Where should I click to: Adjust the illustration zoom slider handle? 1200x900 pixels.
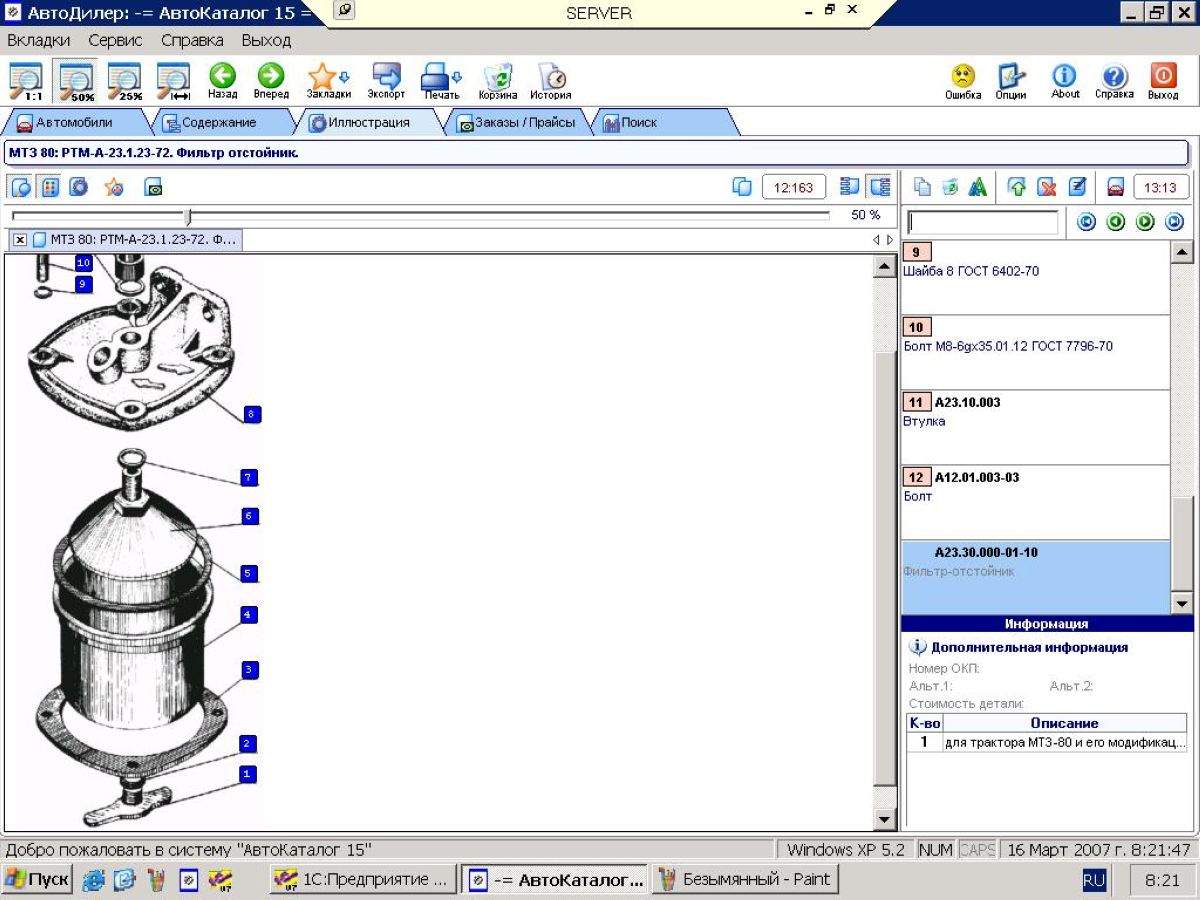tap(187, 216)
